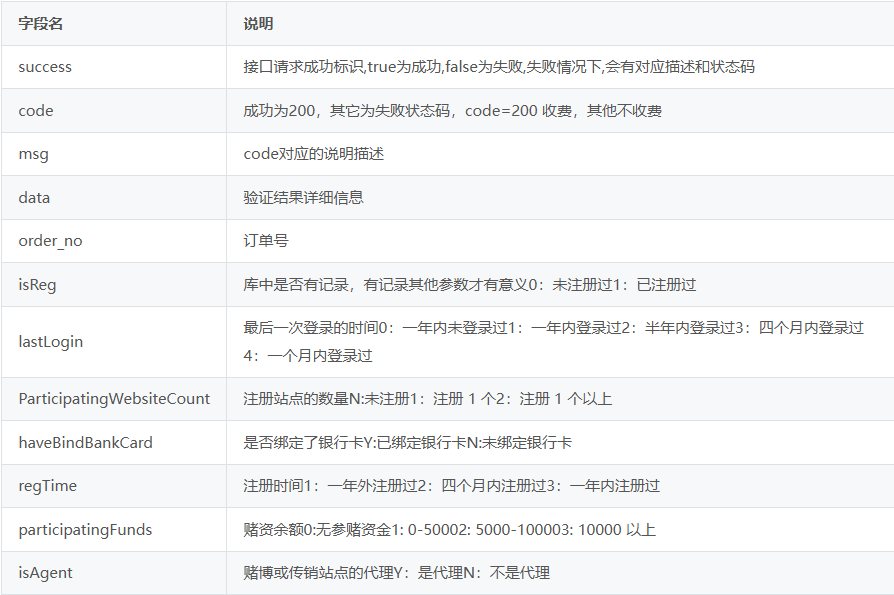Select the participatingFunds field name cell

point(85,530)
